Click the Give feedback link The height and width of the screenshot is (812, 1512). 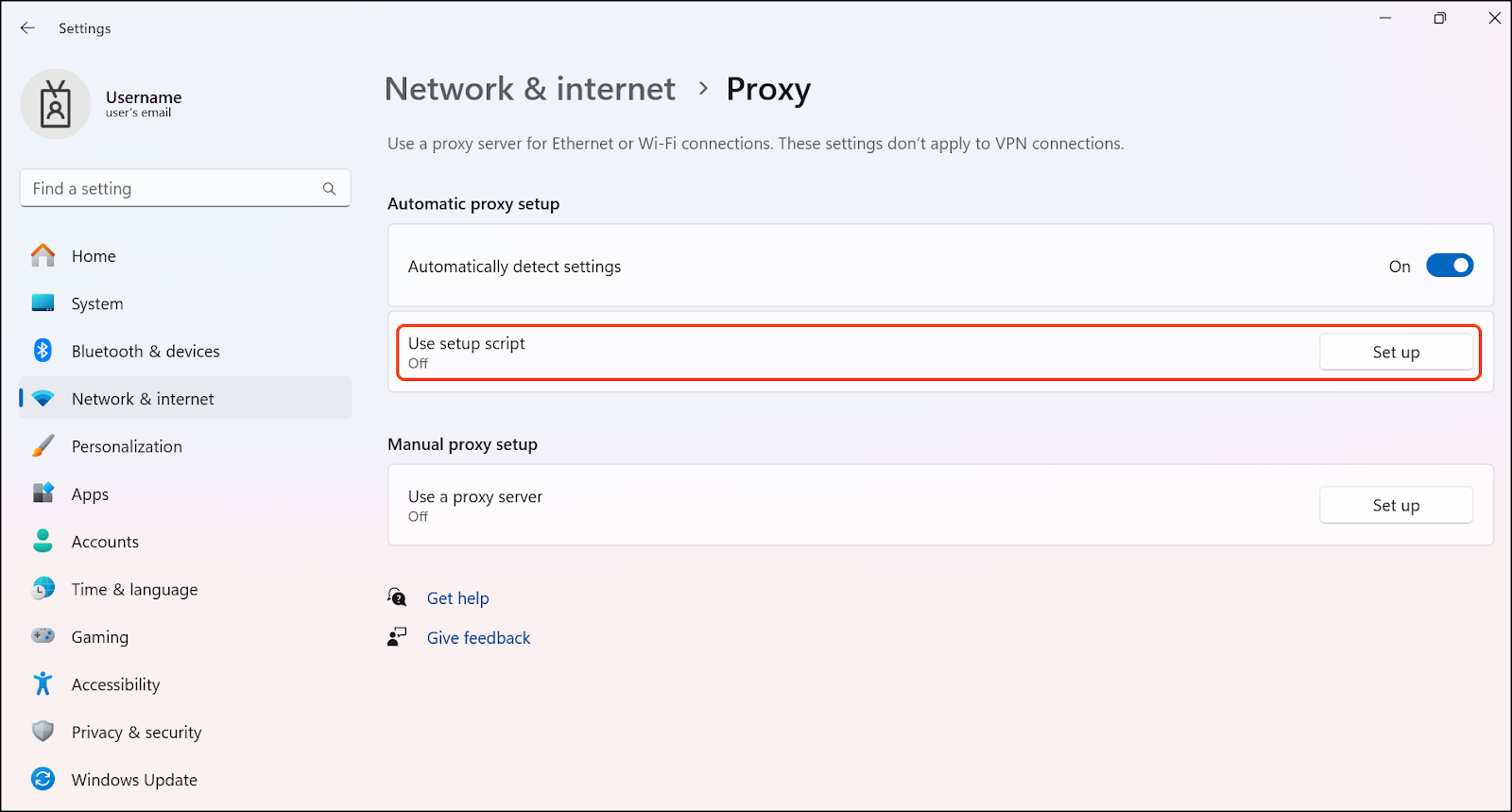478,638
